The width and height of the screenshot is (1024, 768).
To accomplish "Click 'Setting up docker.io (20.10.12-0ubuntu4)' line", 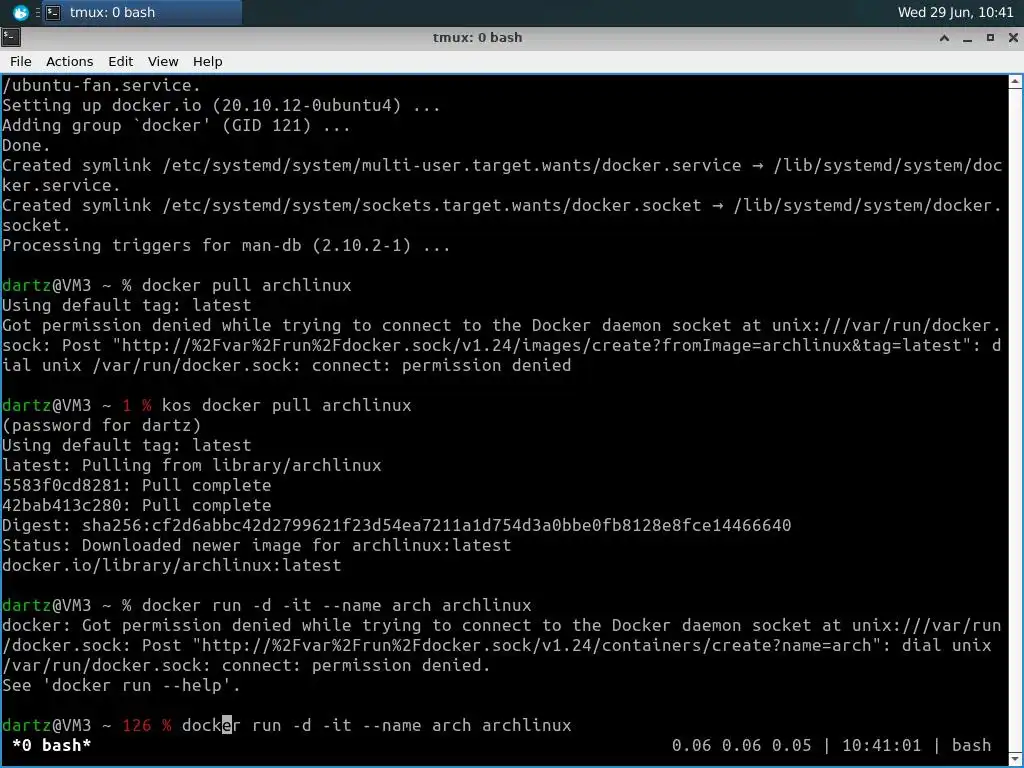I will [x=221, y=105].
